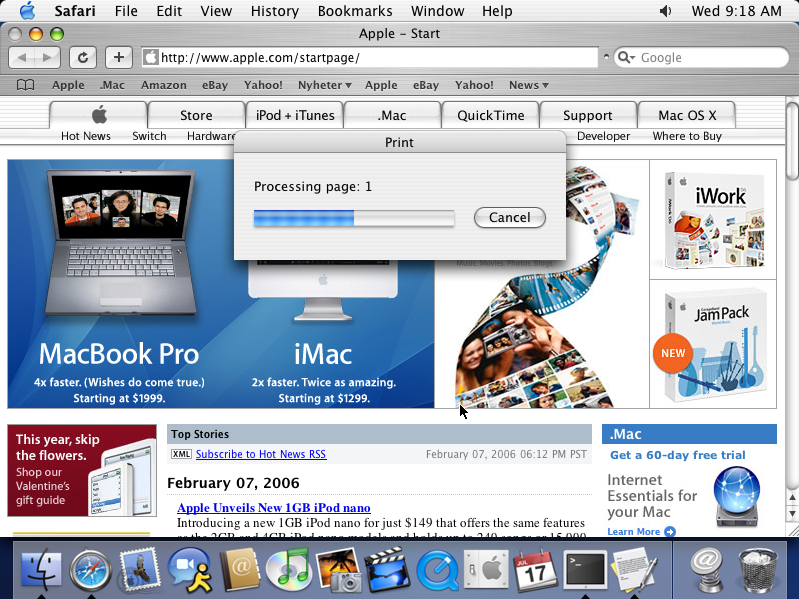Open System Preferences Dock icon
Viewport: 799px width, 599px height.
pyautogui.click(x=486, y=569)
